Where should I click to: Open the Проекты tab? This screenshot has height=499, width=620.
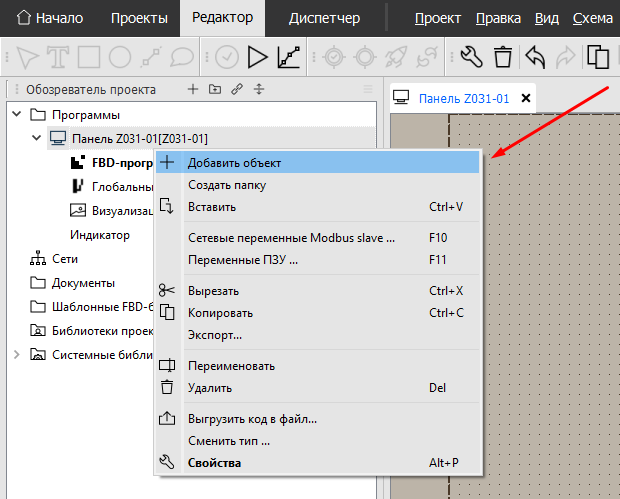[139, 18]
